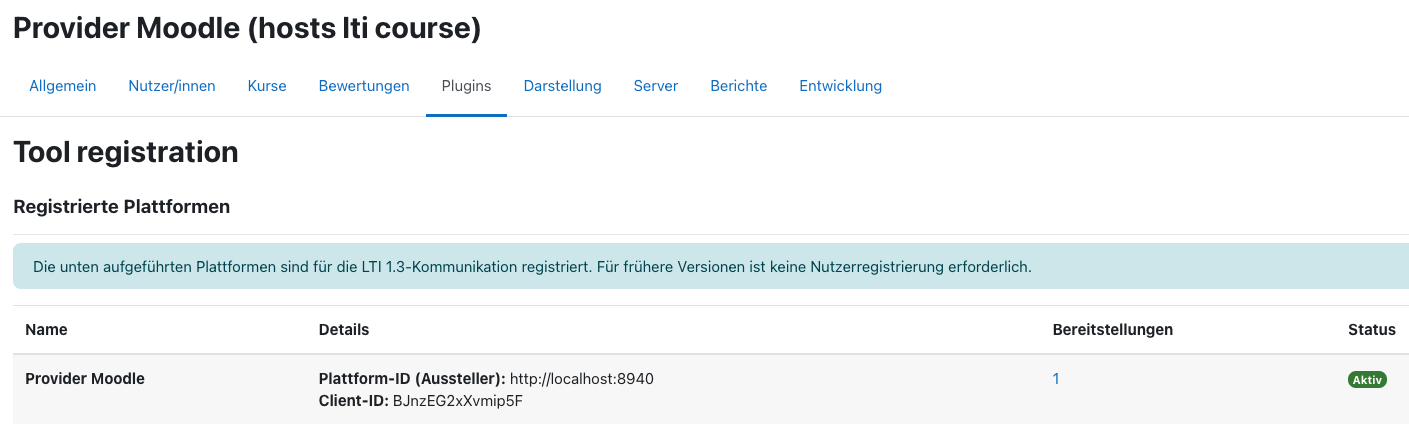Click the Registrierte Plattformen heading
Screen dimensions: 1409x432
(122, 207)
